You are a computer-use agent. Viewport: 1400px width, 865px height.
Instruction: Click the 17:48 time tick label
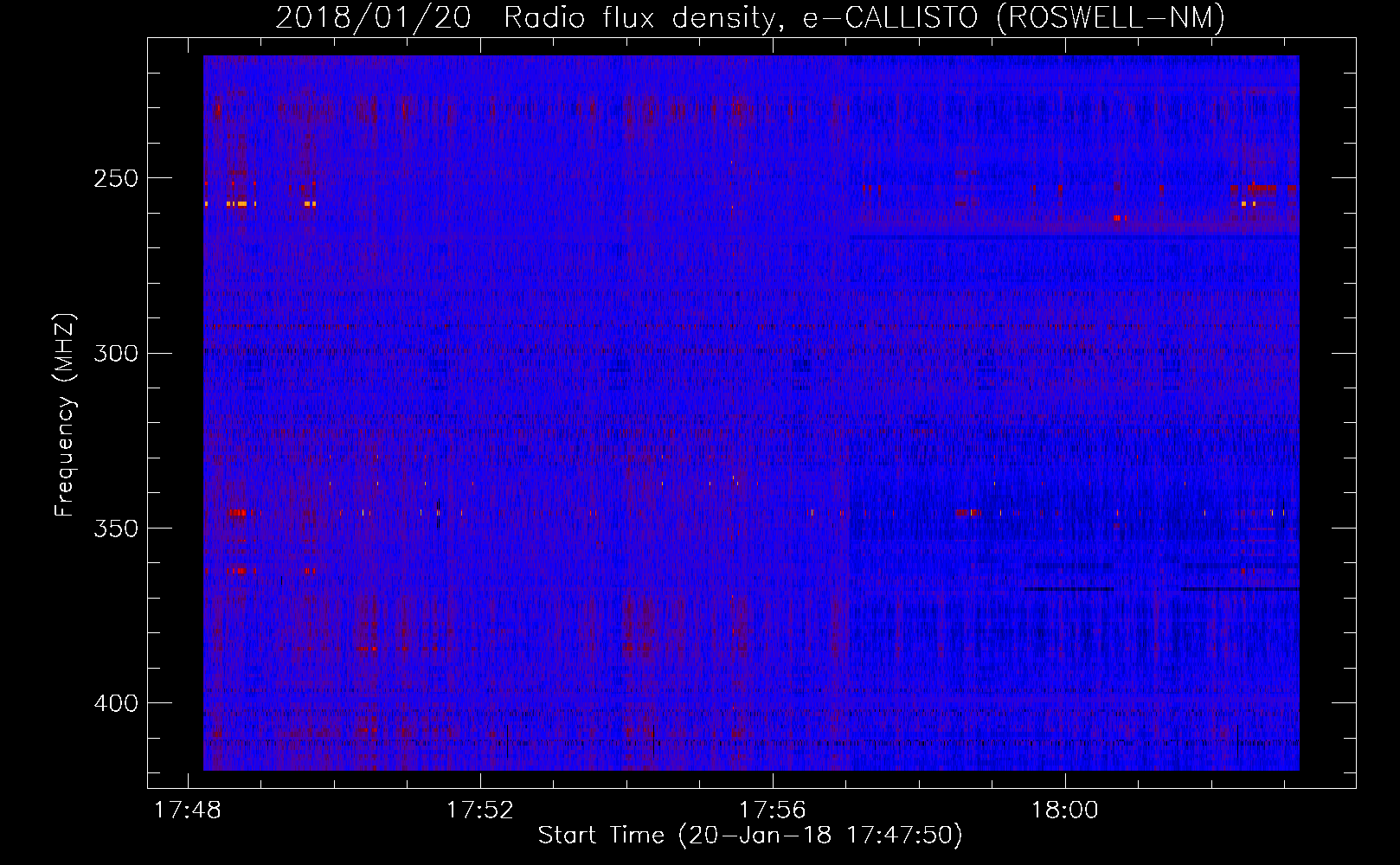click(188, 811)
